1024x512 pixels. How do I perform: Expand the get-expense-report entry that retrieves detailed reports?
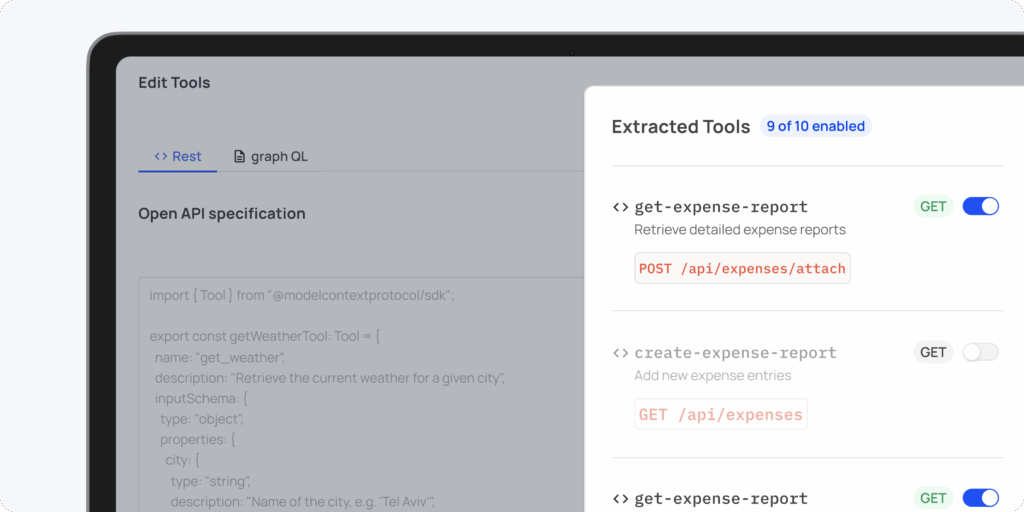pos(721,207)
